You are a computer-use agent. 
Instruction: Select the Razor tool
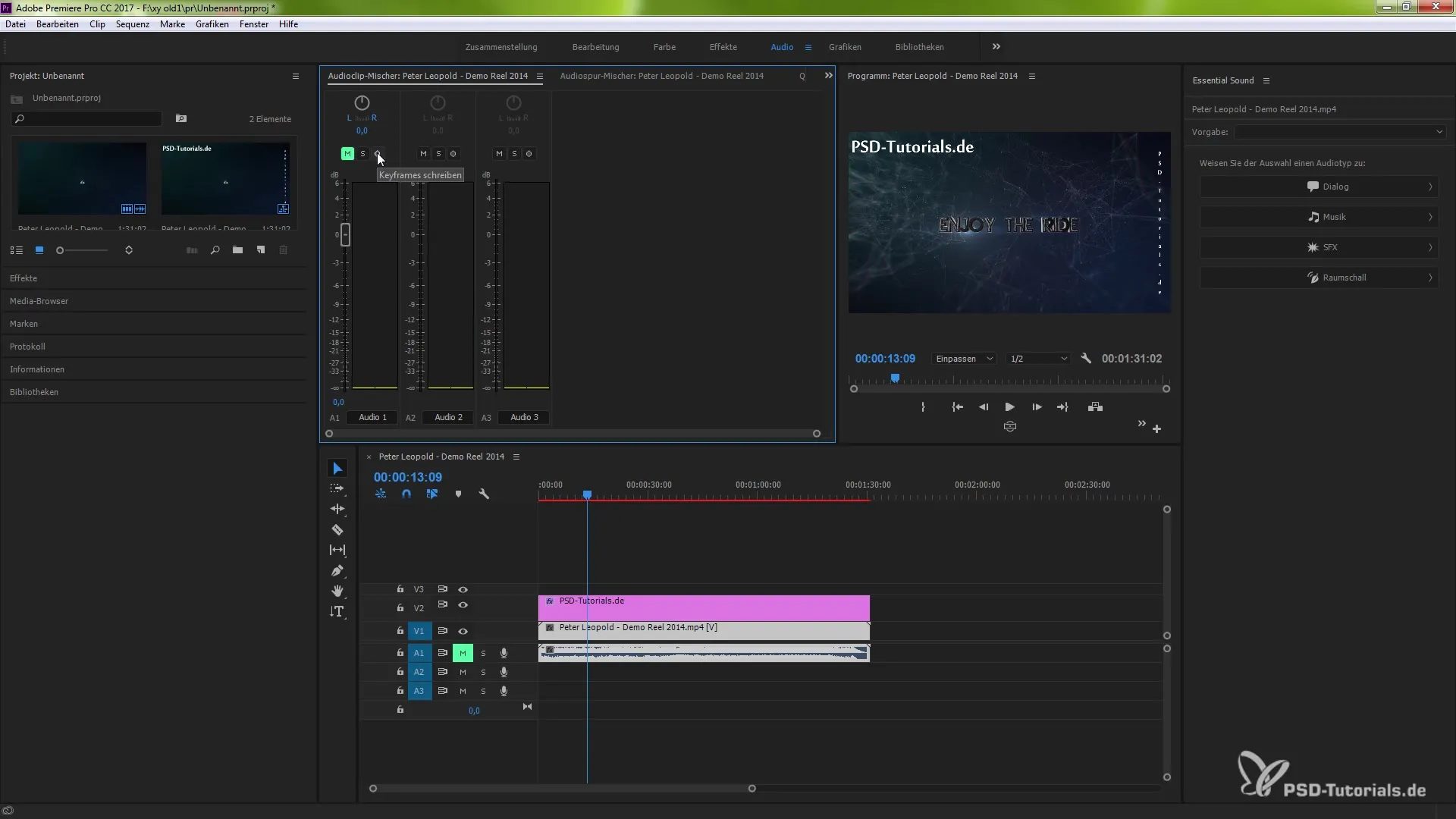click(x=337, y=529)
